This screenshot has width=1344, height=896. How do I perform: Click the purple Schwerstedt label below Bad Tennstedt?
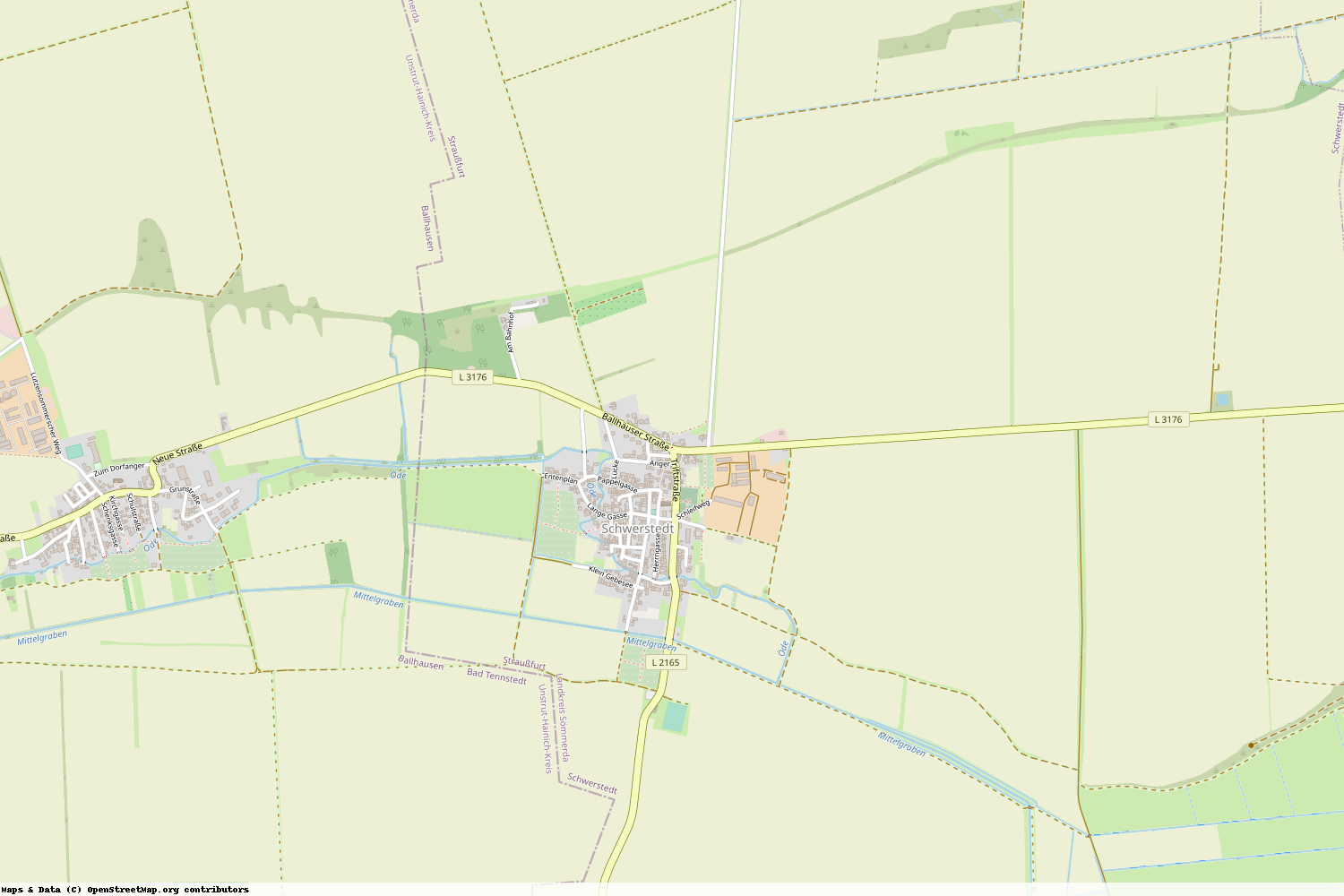tap(592, 783)
